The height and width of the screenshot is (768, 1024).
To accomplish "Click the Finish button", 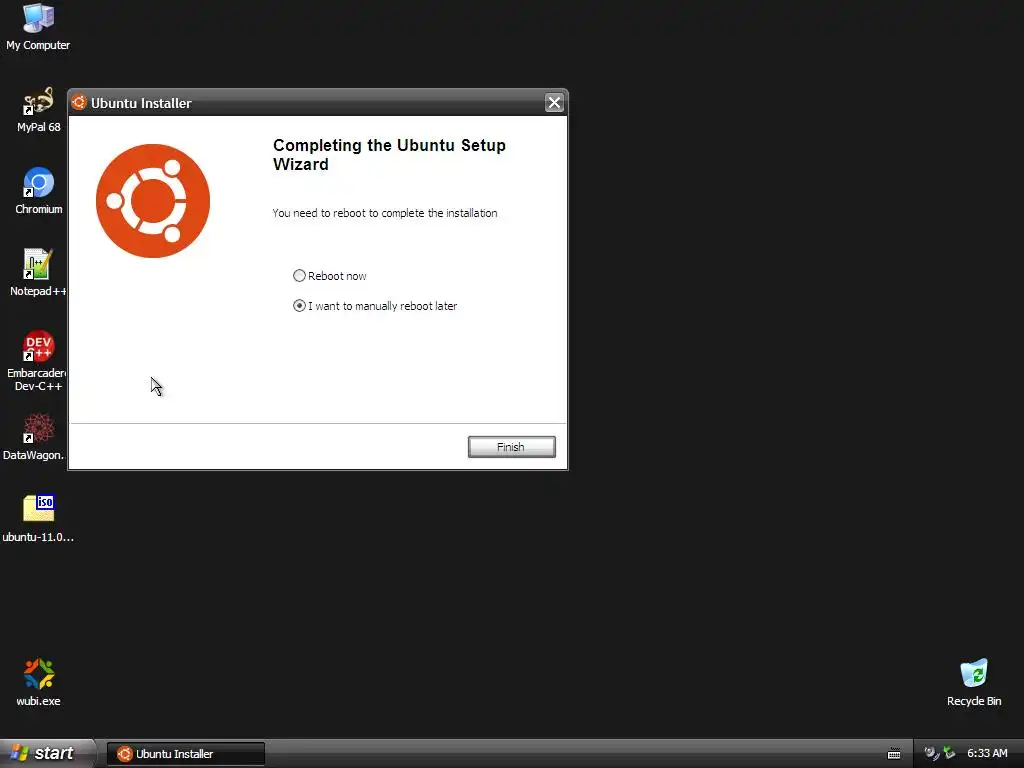I will click(x=511, y=447).
